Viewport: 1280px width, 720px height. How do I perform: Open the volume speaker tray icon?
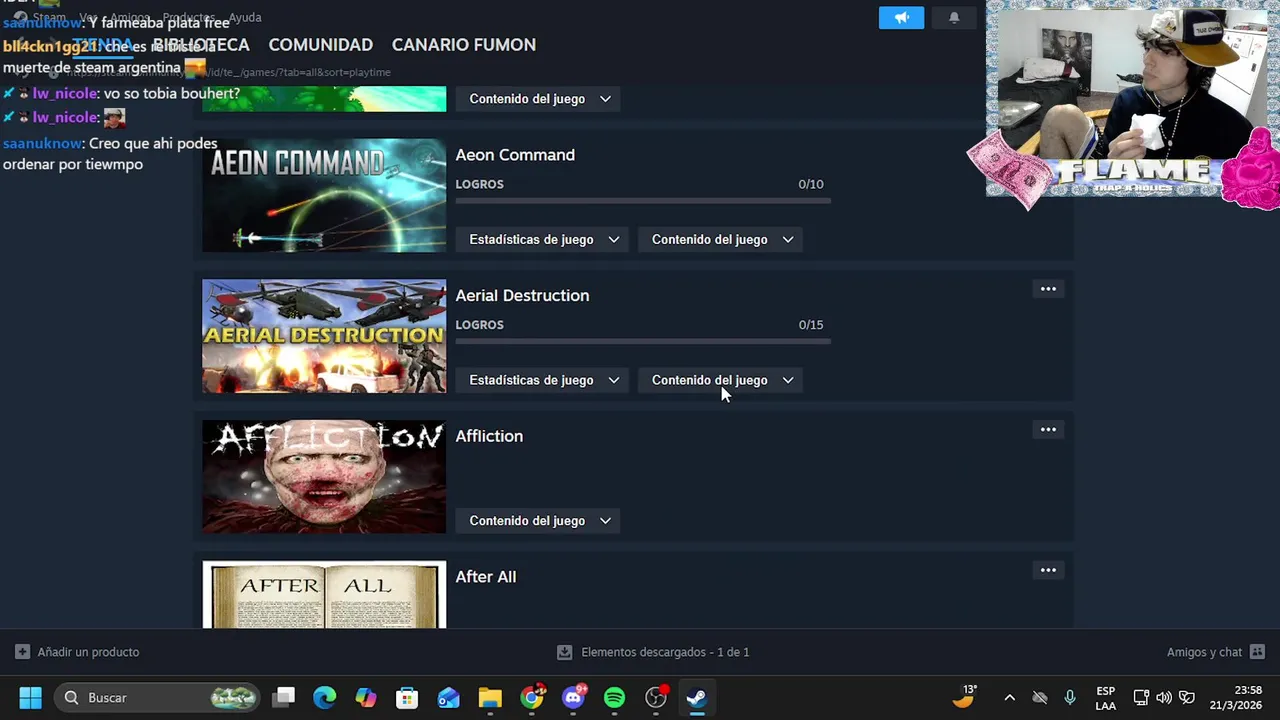click(x=1164, y=698)
